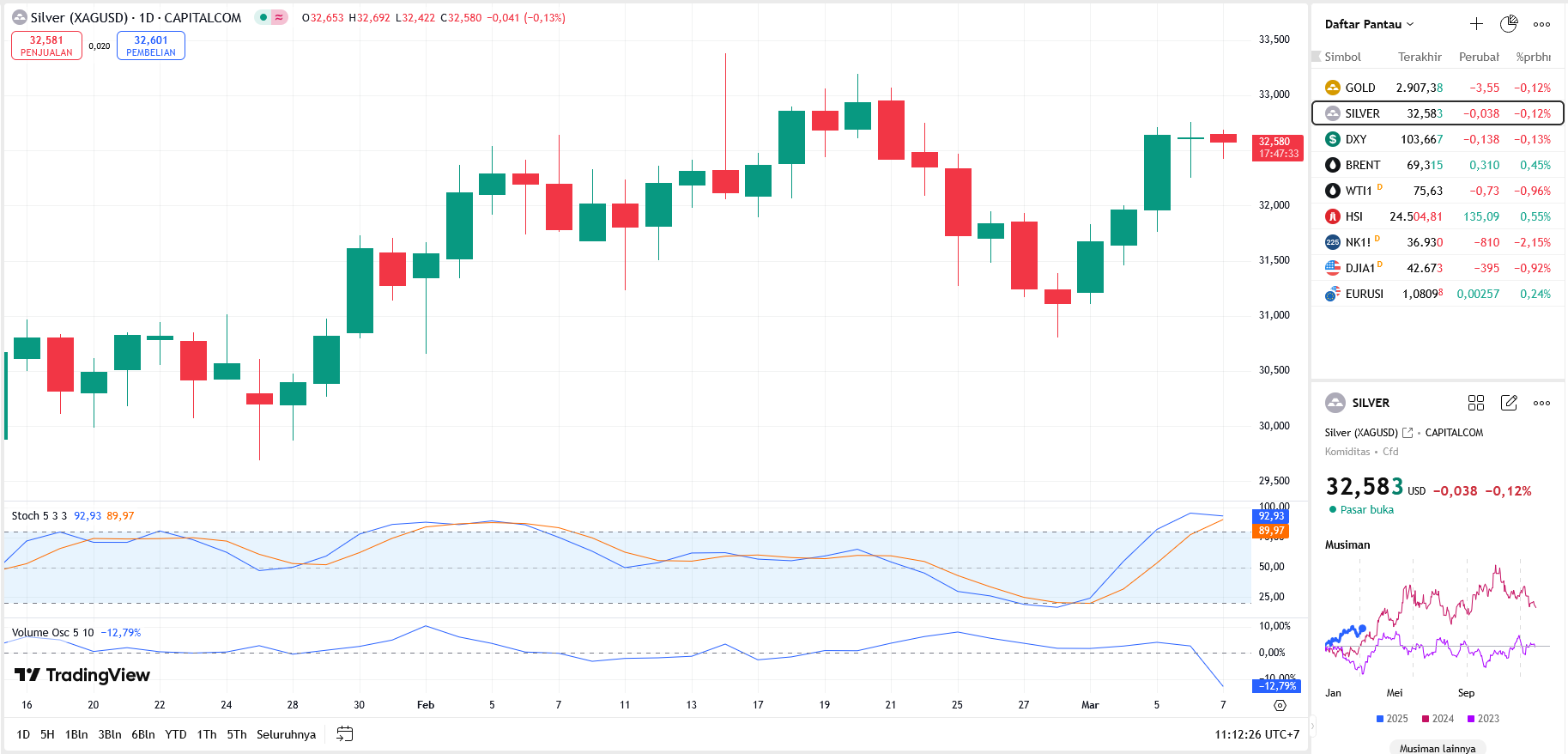Switch to the YTD range
Screen dimensions: 1568x754
click(175, 734)
